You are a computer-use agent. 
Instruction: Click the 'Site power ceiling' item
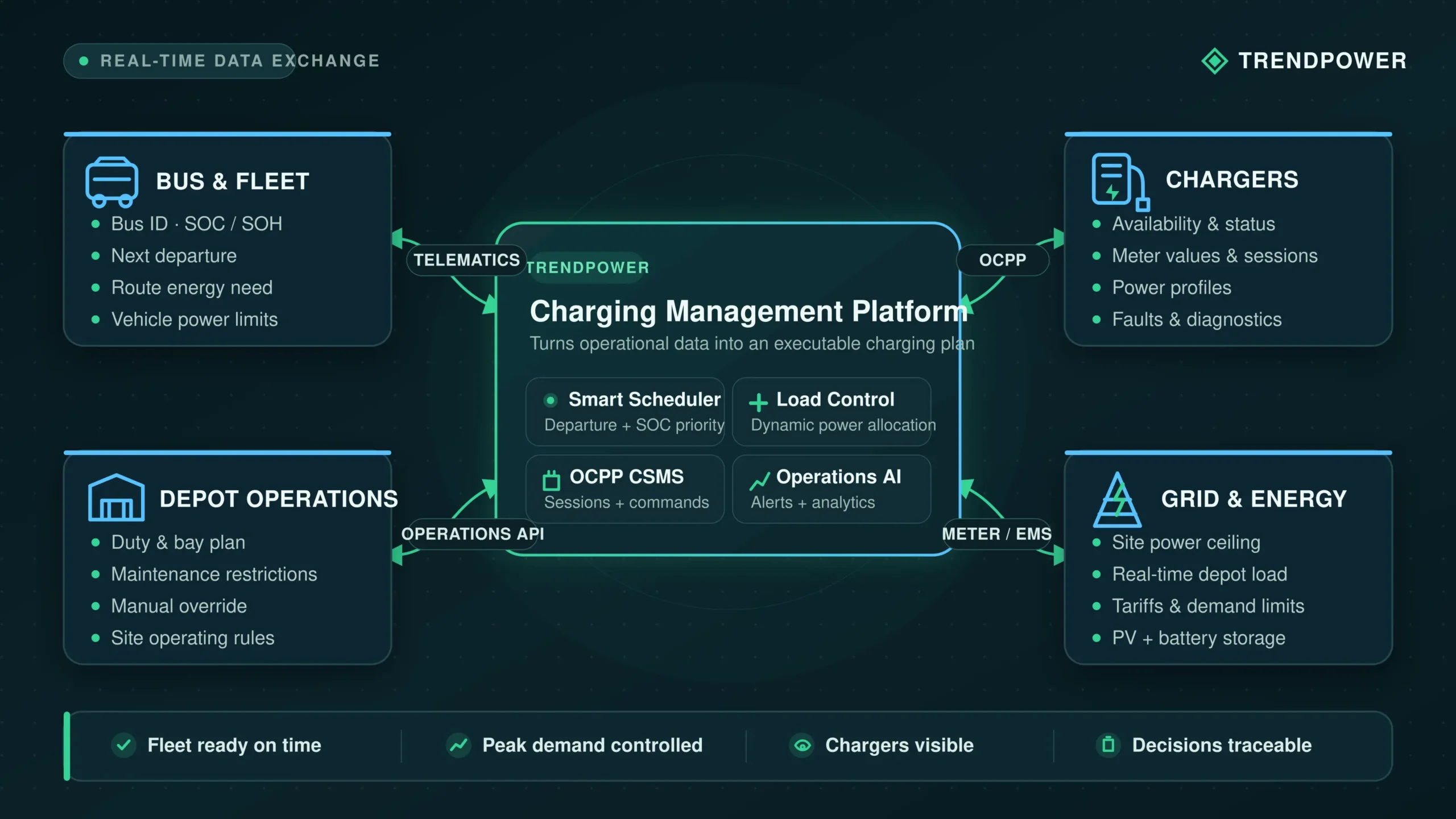tap(1186, 543)
